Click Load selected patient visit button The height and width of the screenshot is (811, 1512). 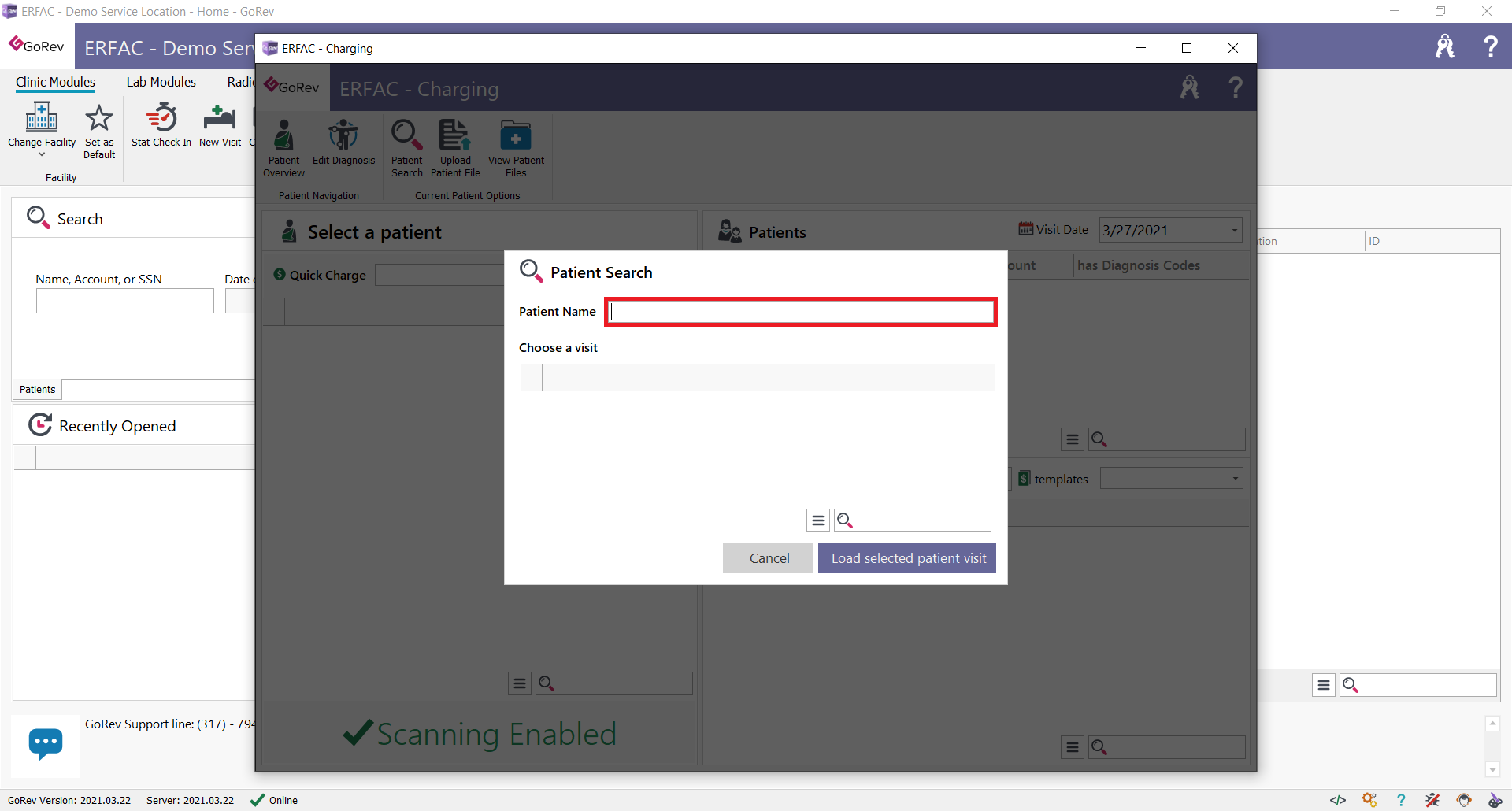pyautogui.click(x=907, y=558)
